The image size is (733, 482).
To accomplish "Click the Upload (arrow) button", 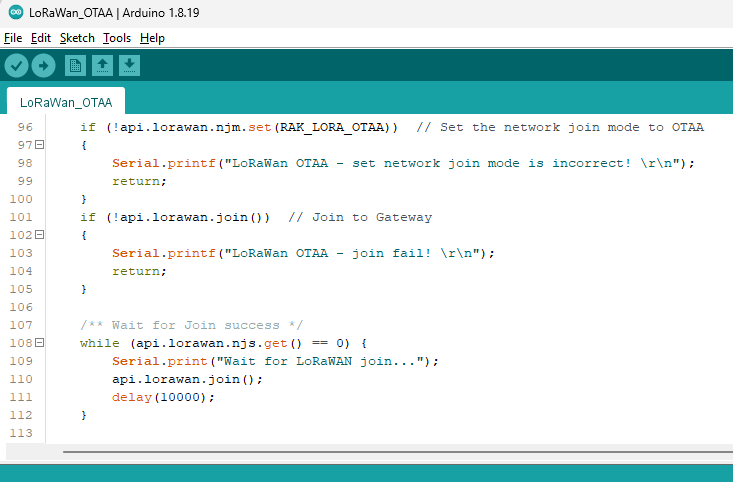I will (x=43, y=65).
